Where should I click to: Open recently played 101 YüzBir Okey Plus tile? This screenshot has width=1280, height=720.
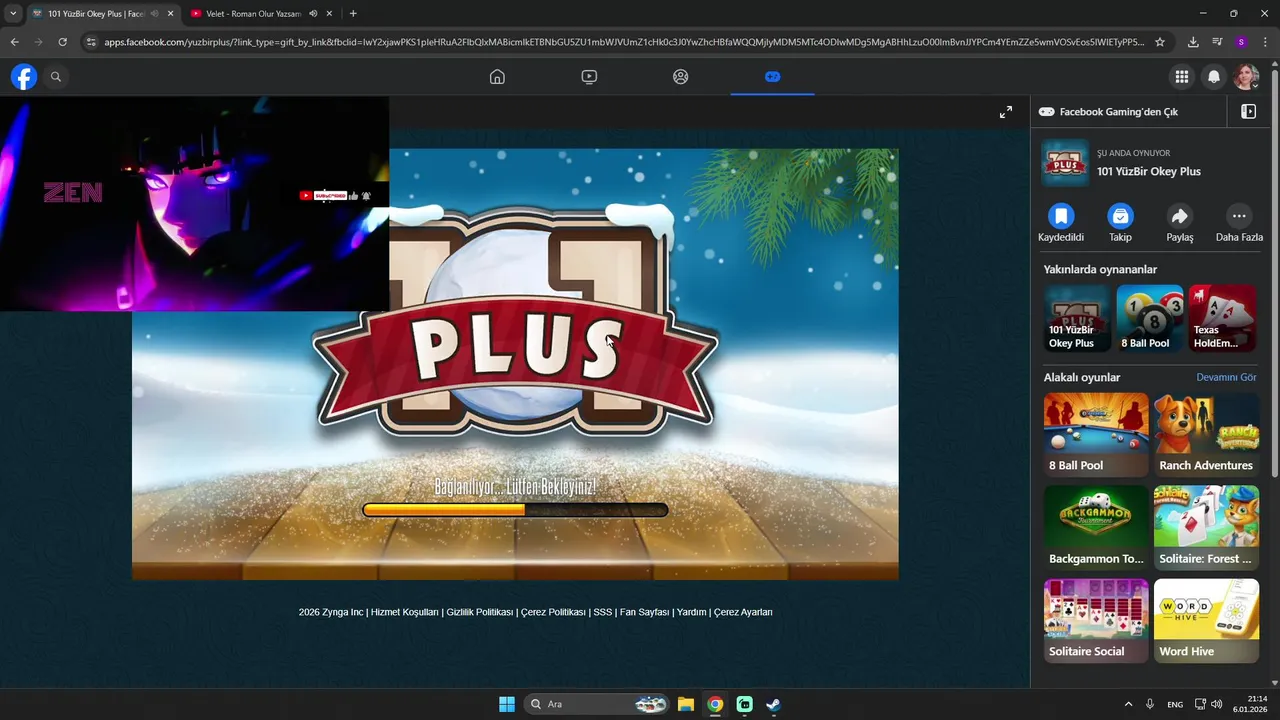pyautogui.click(x=1077, y=318)
